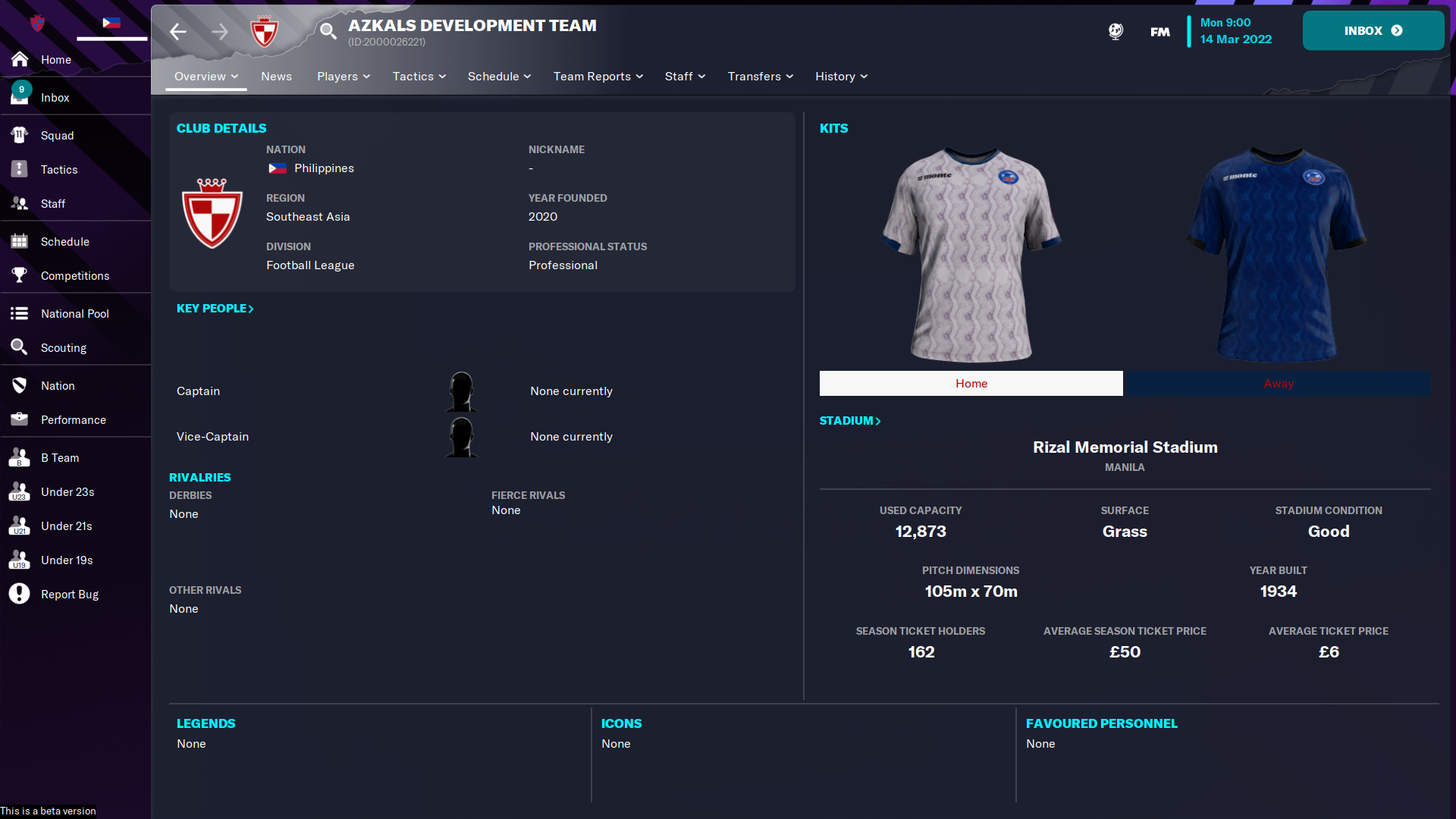The width and height of the screenshot is (1456, 819).
Task: Go back with the left arrow
Action: click(x=178, y=31)
